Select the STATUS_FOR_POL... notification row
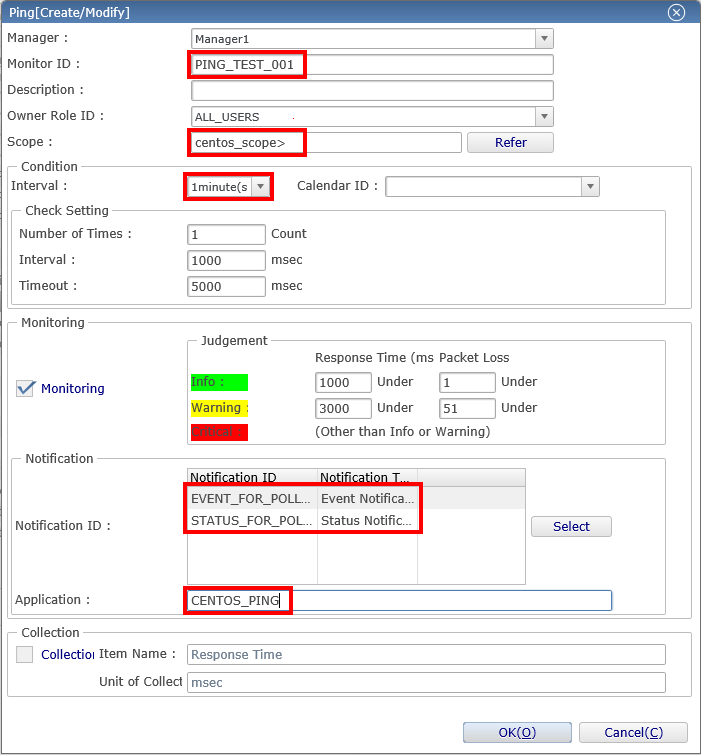Image resolution: width=701 pixels, height=755 pixels. (x=356, y=521)
